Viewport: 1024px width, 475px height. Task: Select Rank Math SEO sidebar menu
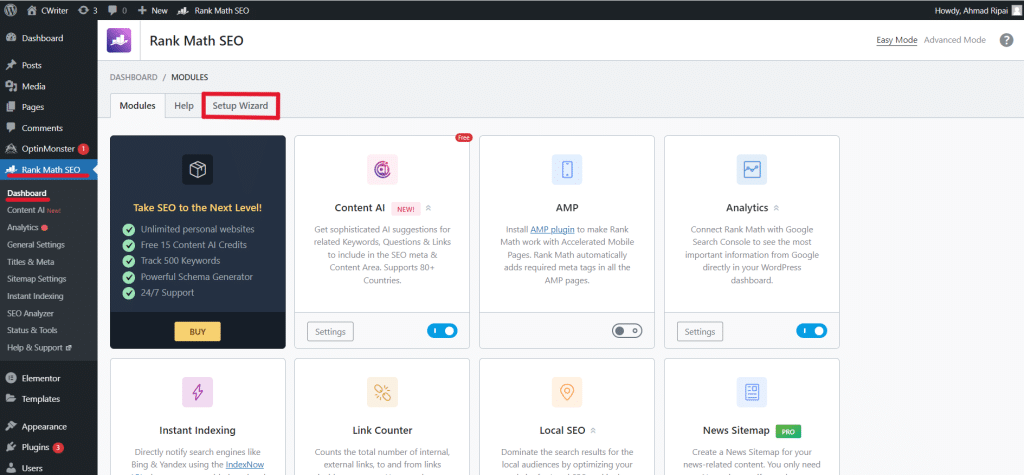[x=48, y=170]
